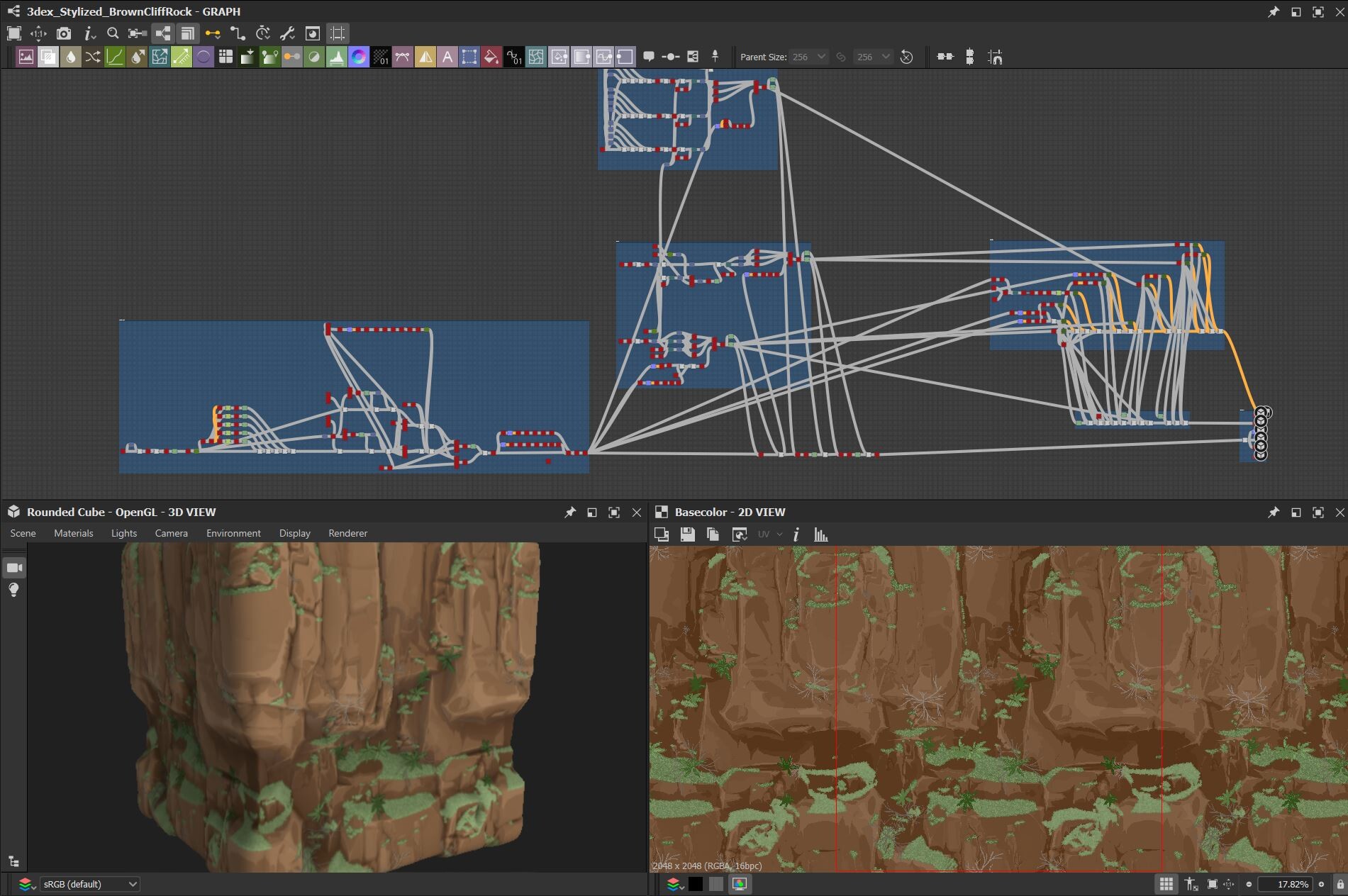This screenshot has height=896, width=1348.
Task: Toggle the light bulb in 3D view
Action: (14, 590)
